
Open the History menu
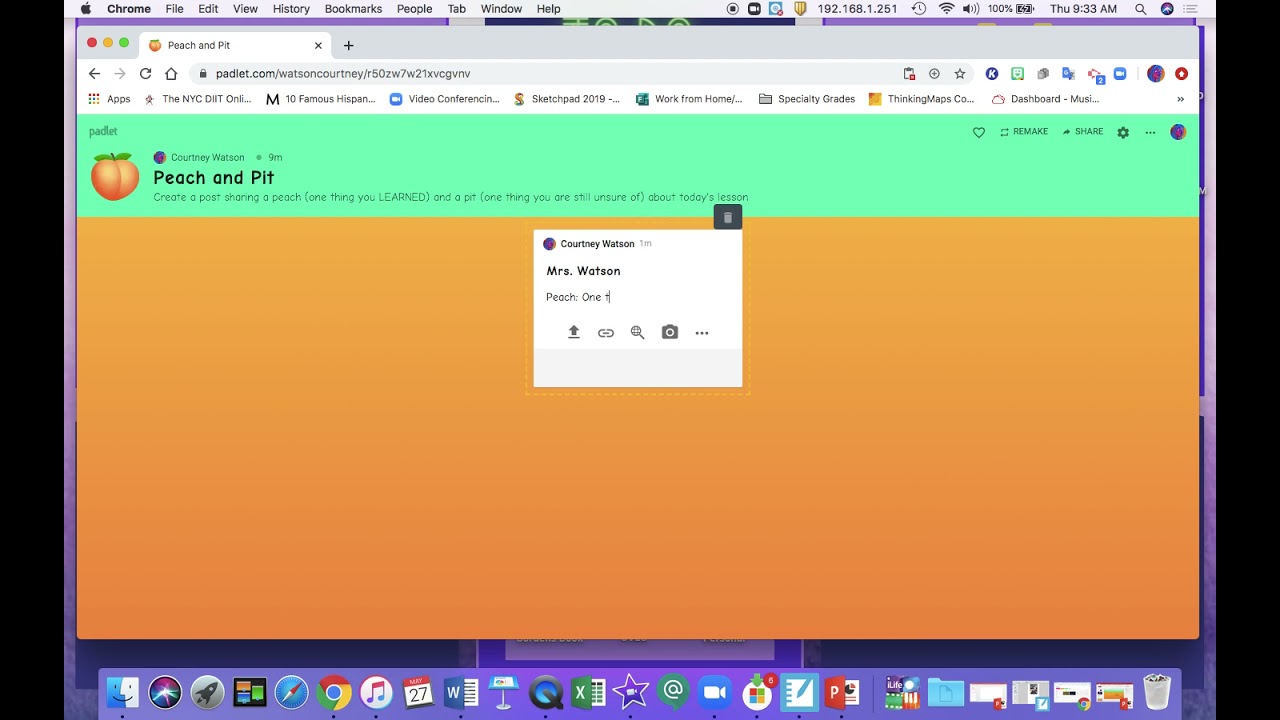tap(291, 9)
